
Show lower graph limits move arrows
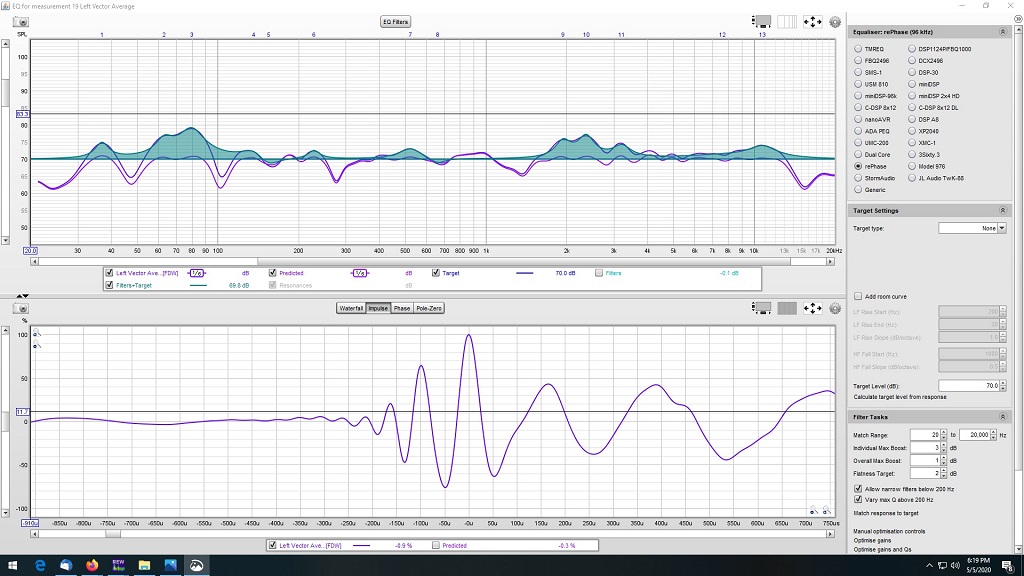point(812,308)
